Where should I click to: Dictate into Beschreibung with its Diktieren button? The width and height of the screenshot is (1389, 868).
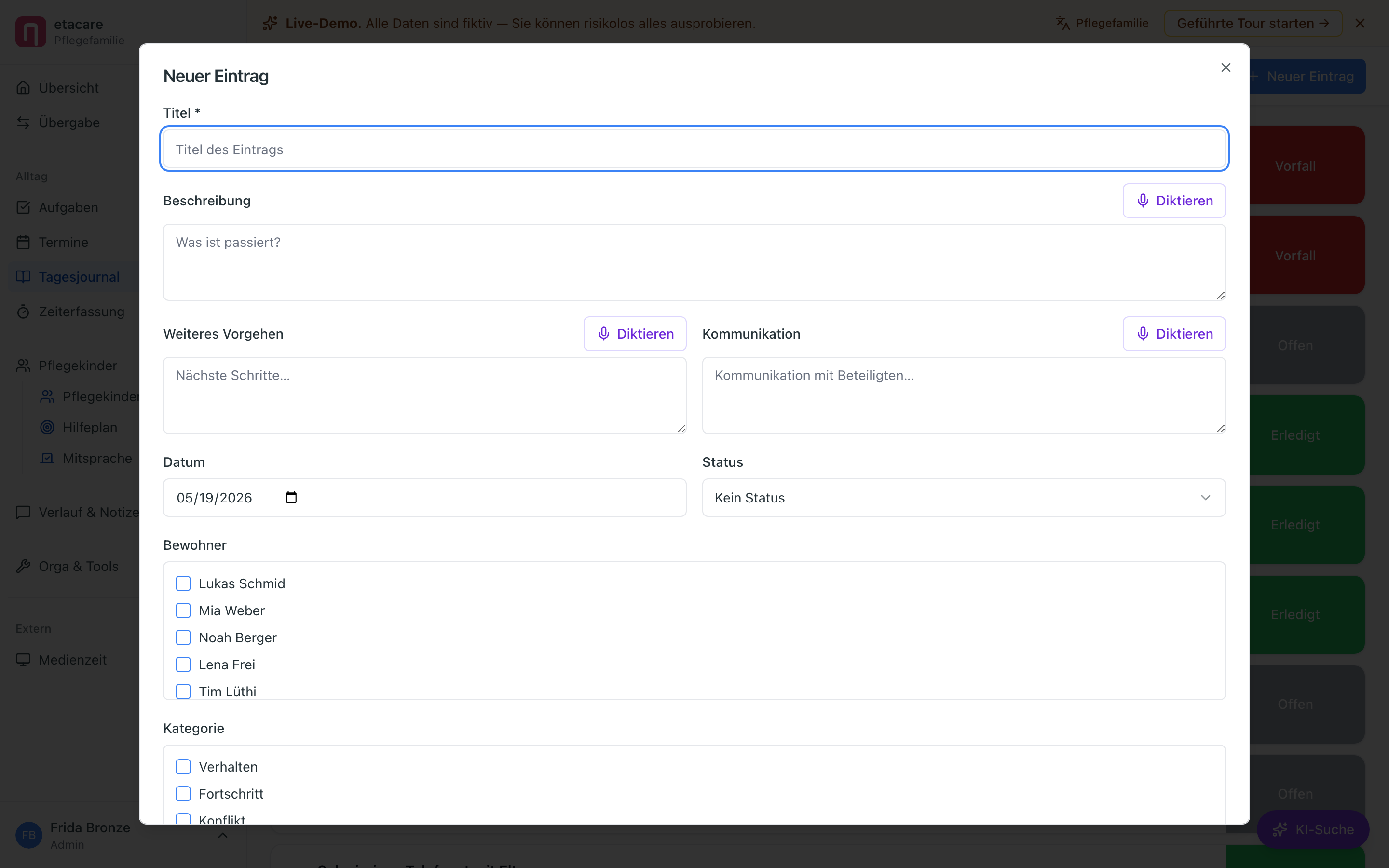pyautogui.click(x=1174, y=200)
